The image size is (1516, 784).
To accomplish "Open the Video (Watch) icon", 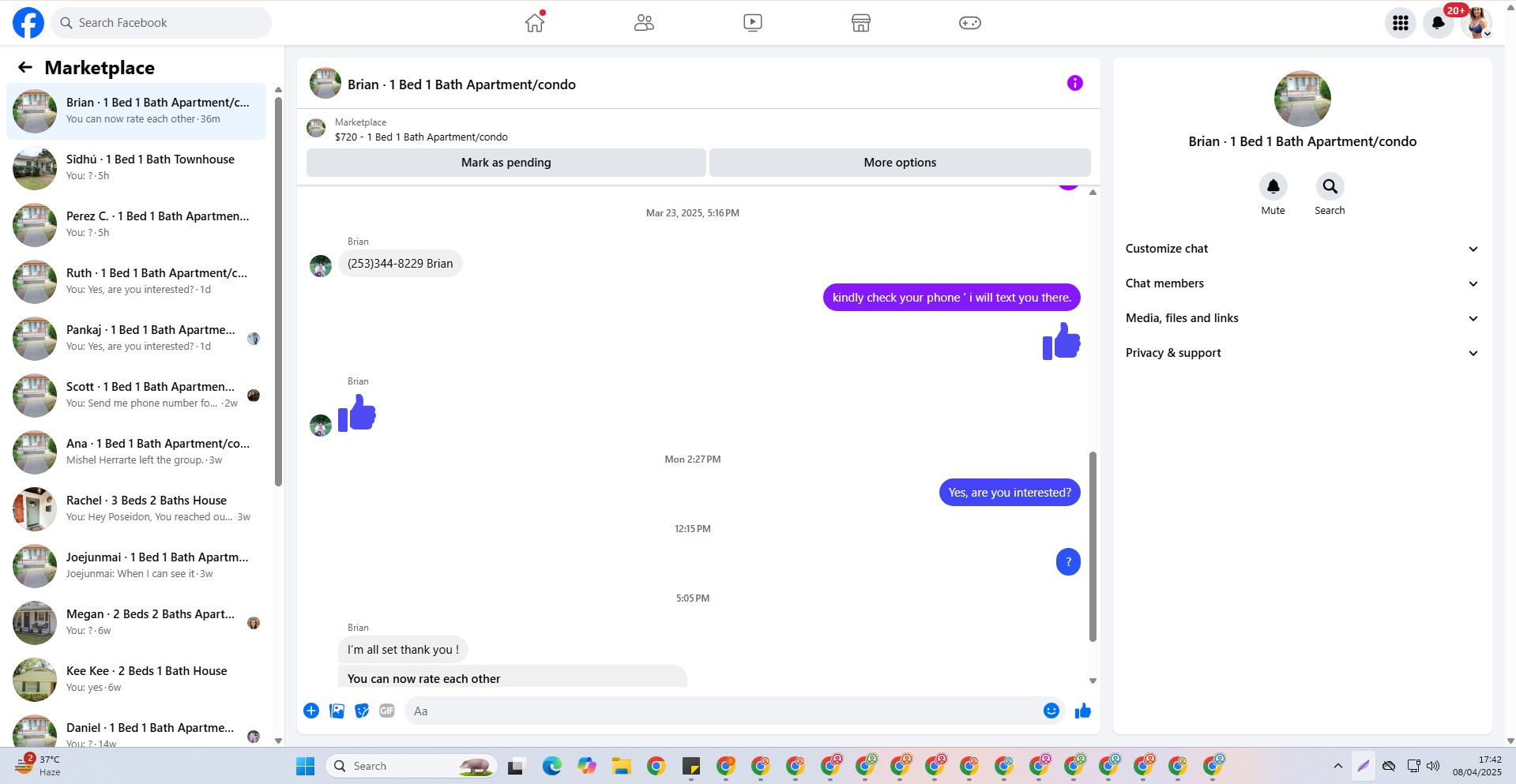I will [753, 23].
